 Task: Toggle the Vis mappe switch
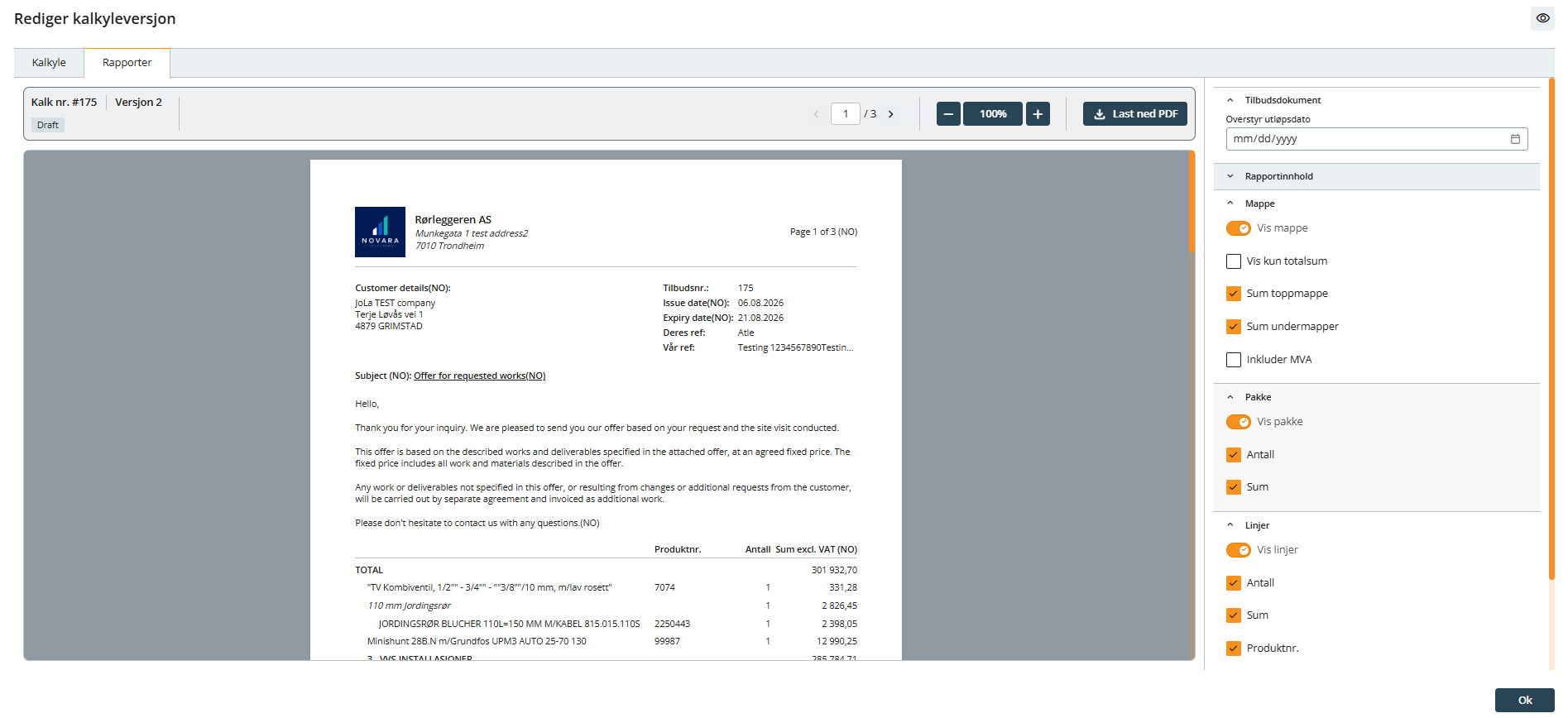click(1239, 228)
